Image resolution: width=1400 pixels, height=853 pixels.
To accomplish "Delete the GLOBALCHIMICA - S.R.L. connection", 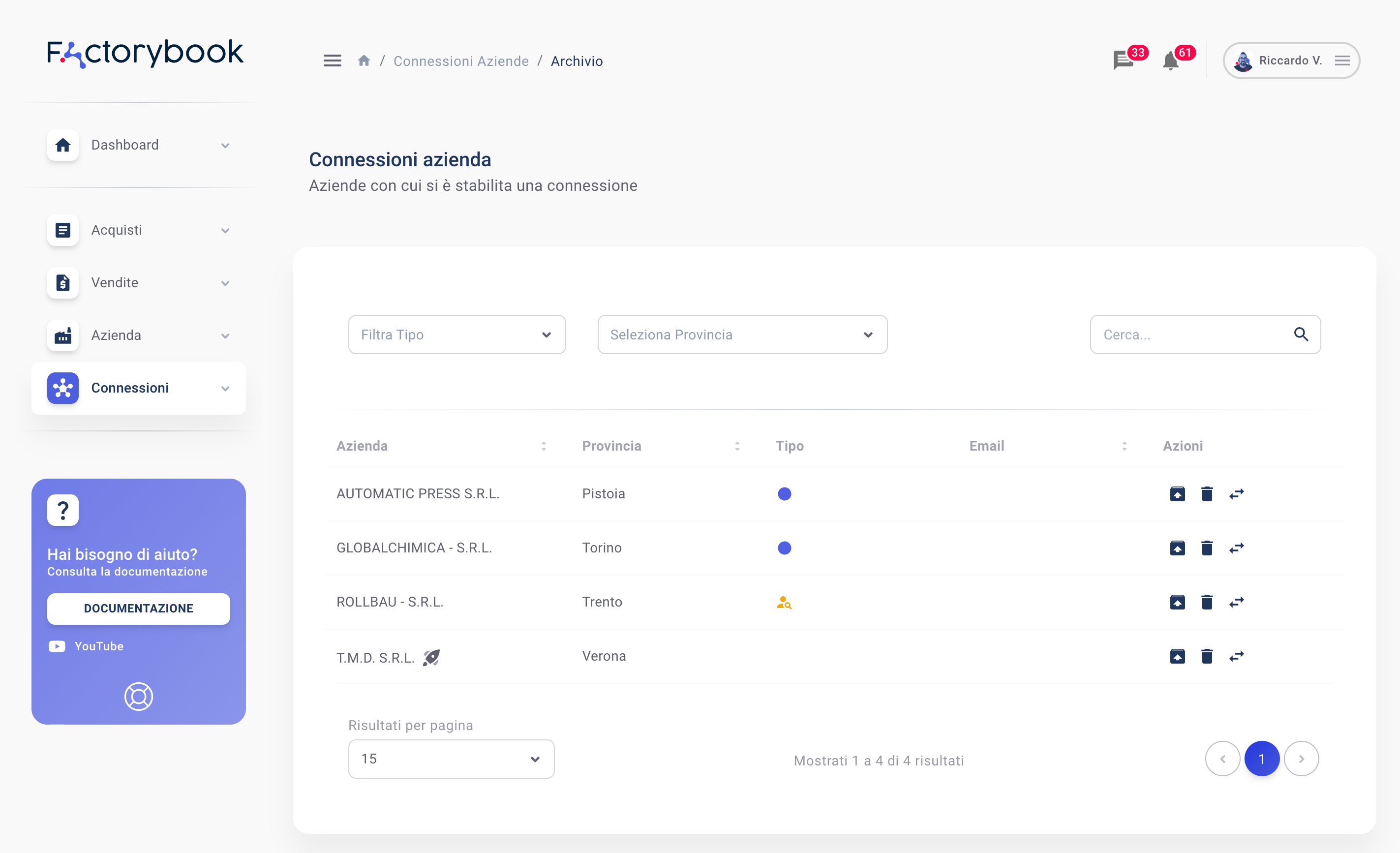I will (1207, 548).
